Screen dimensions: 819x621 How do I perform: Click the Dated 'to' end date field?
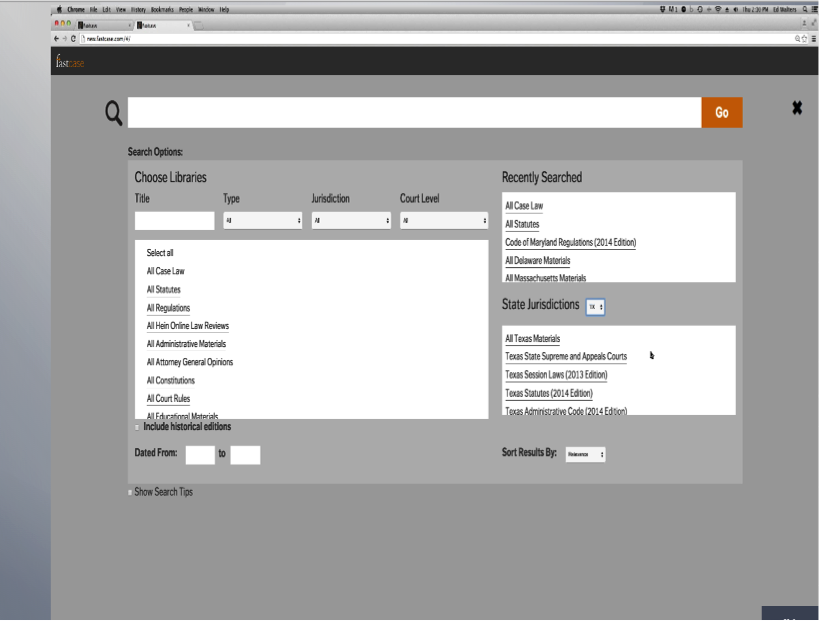click(245, 455)
